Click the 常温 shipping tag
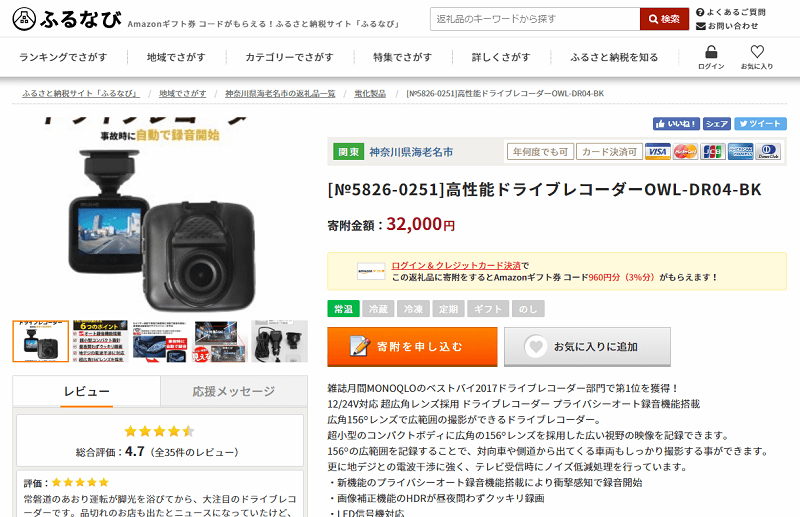 (x=343, y=309)
